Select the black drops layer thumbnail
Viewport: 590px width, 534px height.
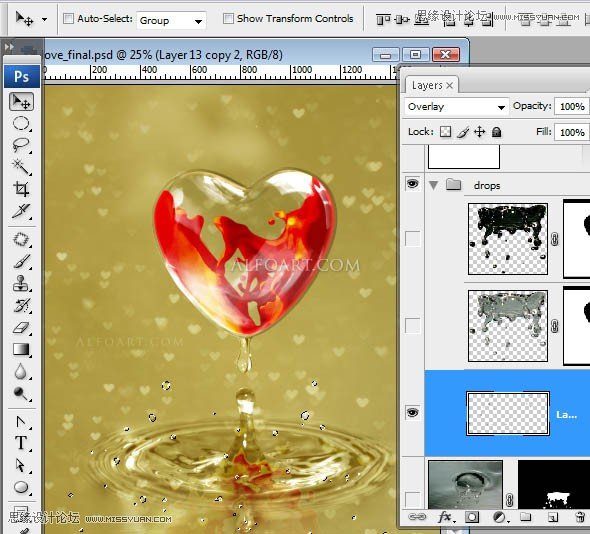[x=508, y=239]
